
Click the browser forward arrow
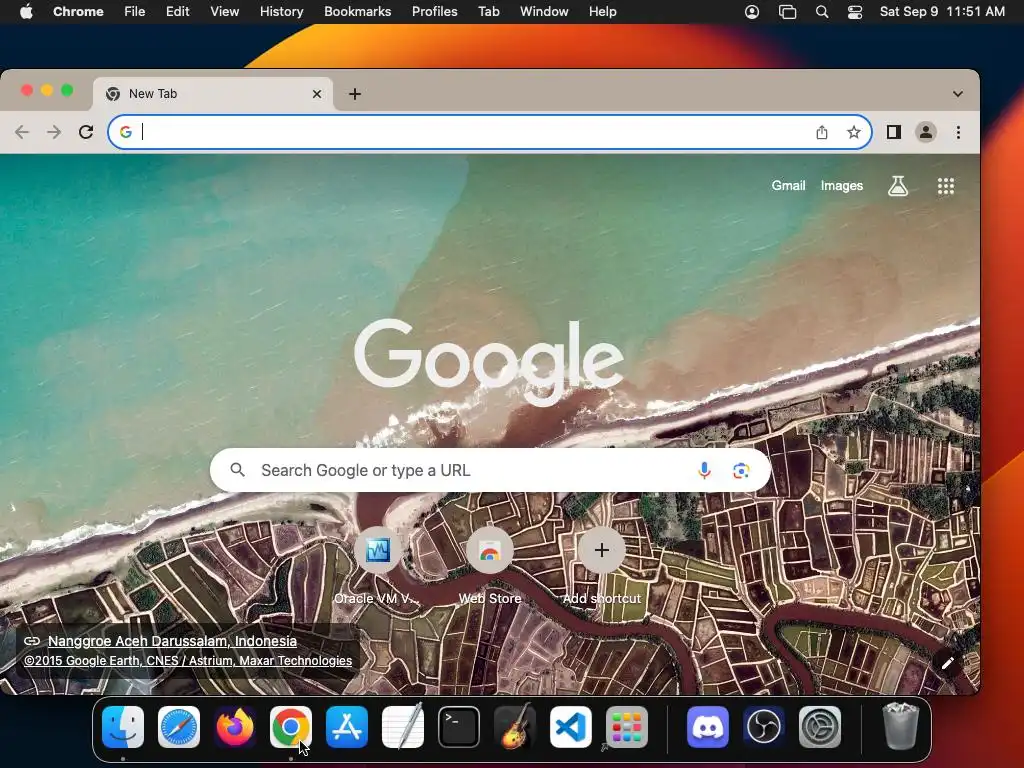(54, 133)
